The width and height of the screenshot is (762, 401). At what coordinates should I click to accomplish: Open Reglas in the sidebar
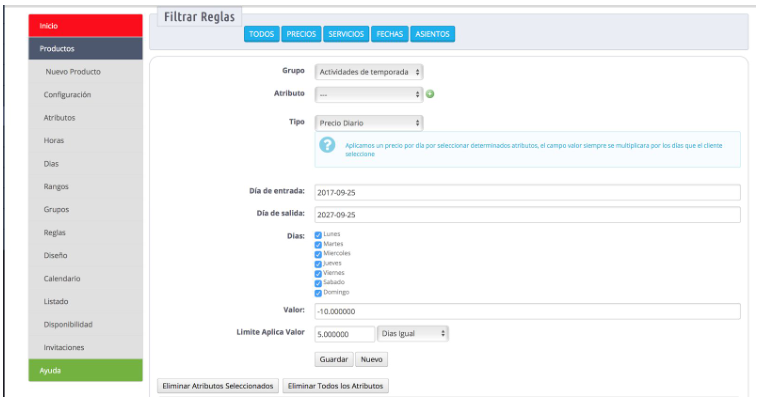pos(86,232)
